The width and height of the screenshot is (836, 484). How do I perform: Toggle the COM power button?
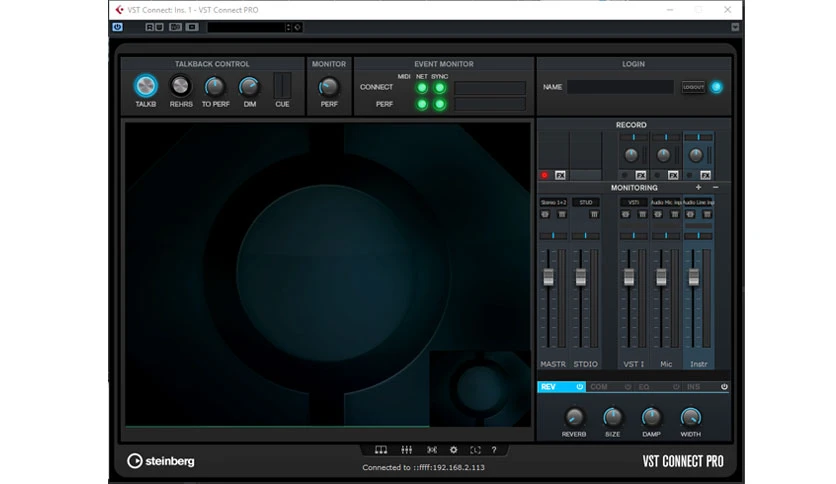[628, 387]
